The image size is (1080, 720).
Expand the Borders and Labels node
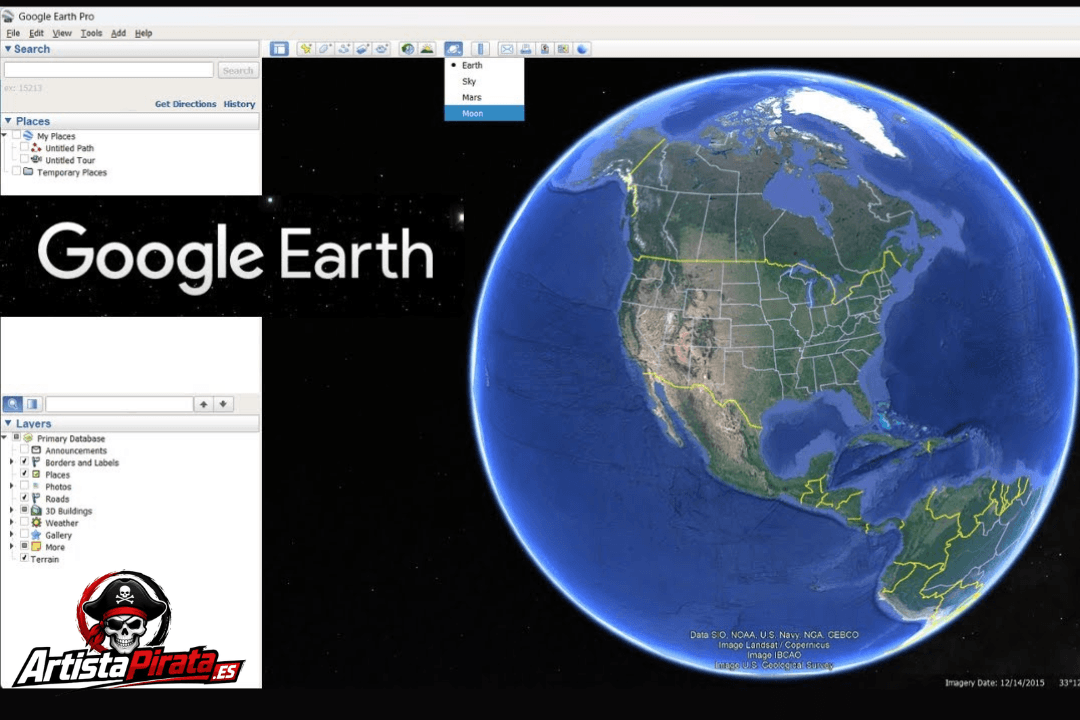coord(11,462)
